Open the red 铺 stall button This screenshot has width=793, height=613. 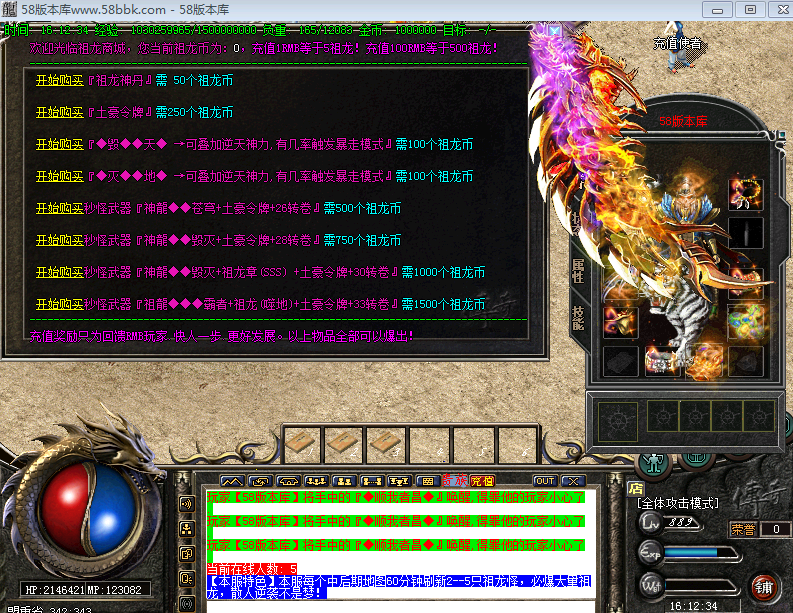coord(763,588)
